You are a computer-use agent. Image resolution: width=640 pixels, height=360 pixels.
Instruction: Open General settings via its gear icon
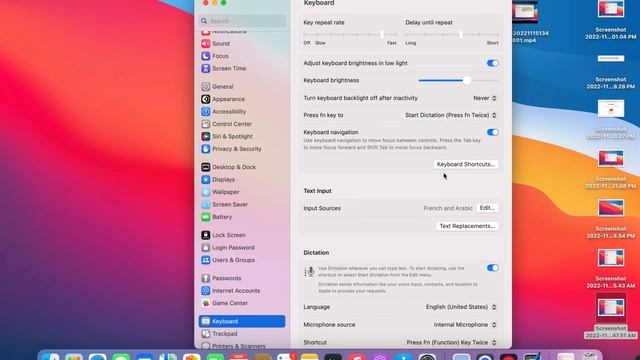(x=206, y=87)
